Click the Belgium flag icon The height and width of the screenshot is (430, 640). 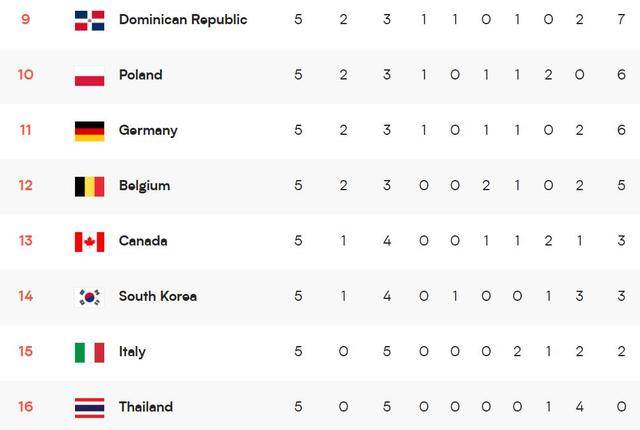[89, 186]
